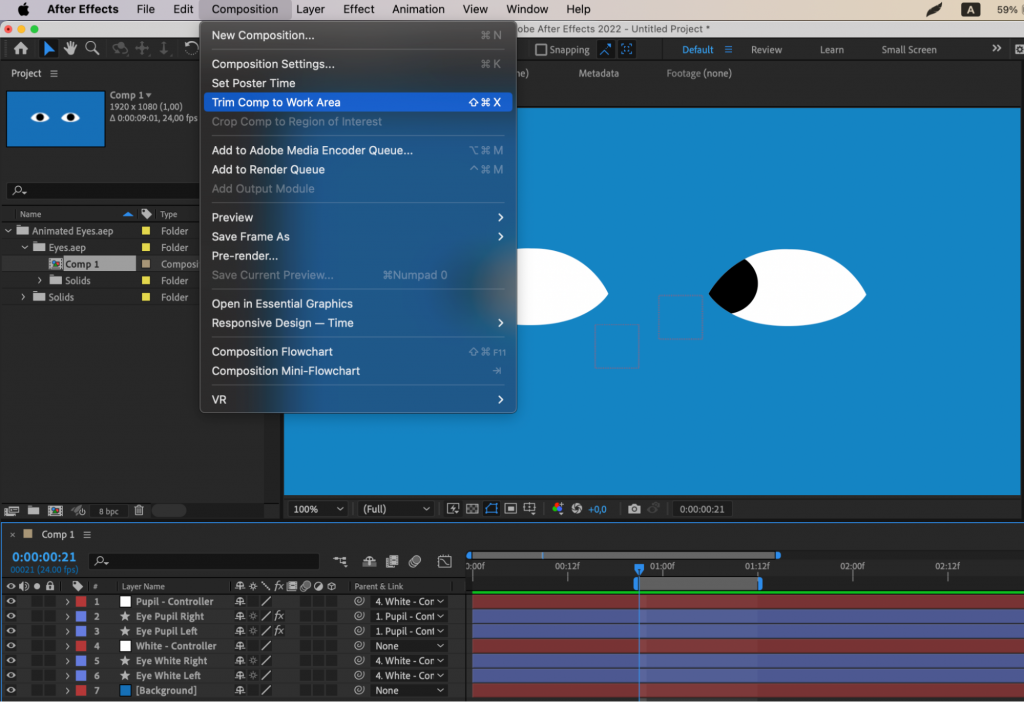The width and height of the screenshot is (1024, 702).
Task: Open the Animation menu in the menu bar
Action: click(x=417, y=9)
